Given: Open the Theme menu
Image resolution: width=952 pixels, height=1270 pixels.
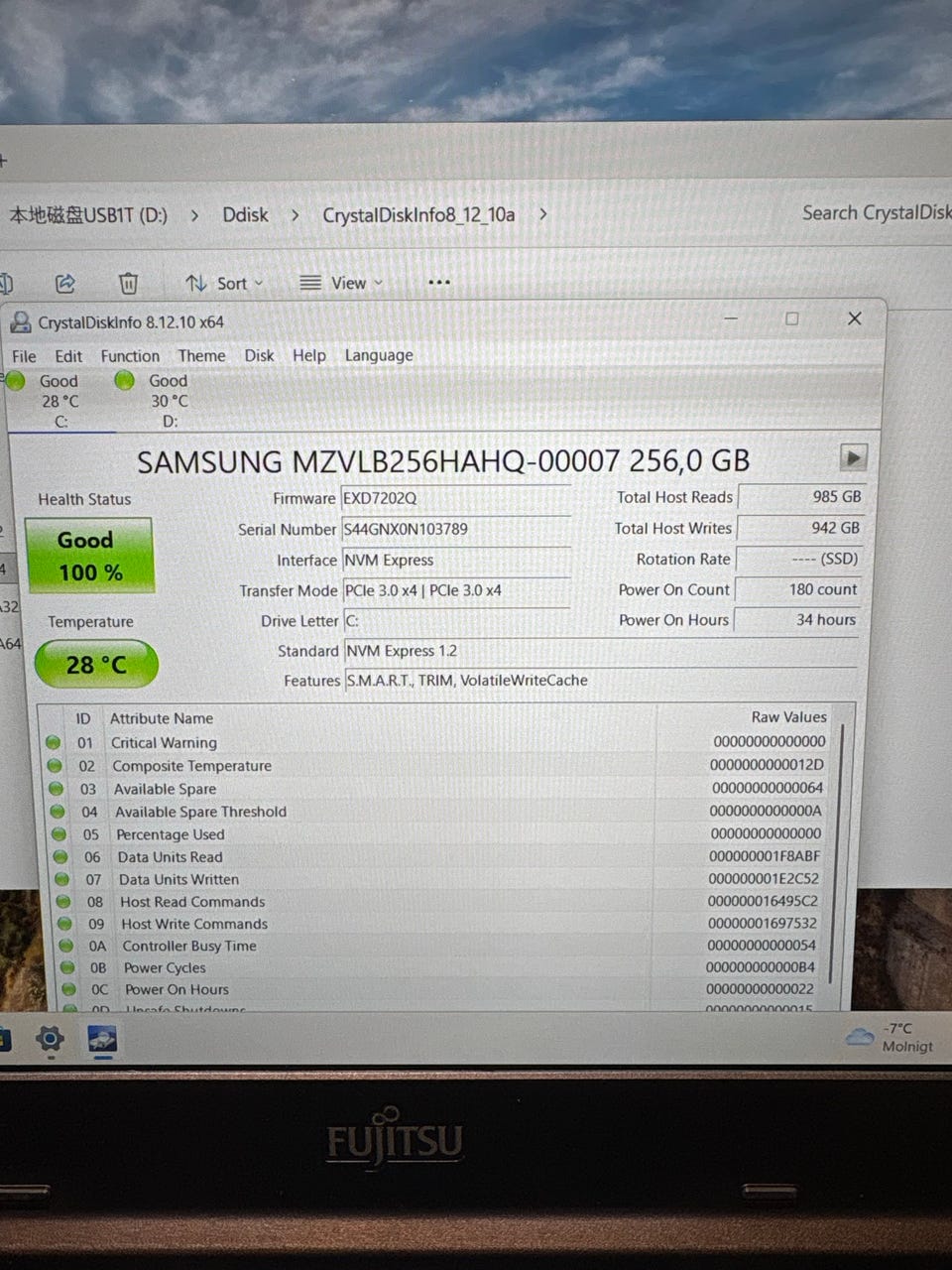Looking at the screenshot, I should (x=201, y=356).
